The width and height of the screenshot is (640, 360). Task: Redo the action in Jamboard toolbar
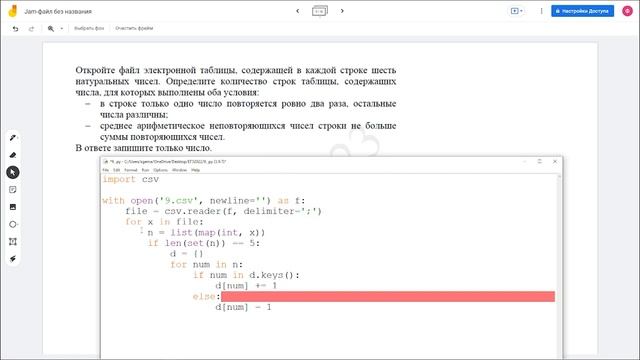(x=31, y=29)
